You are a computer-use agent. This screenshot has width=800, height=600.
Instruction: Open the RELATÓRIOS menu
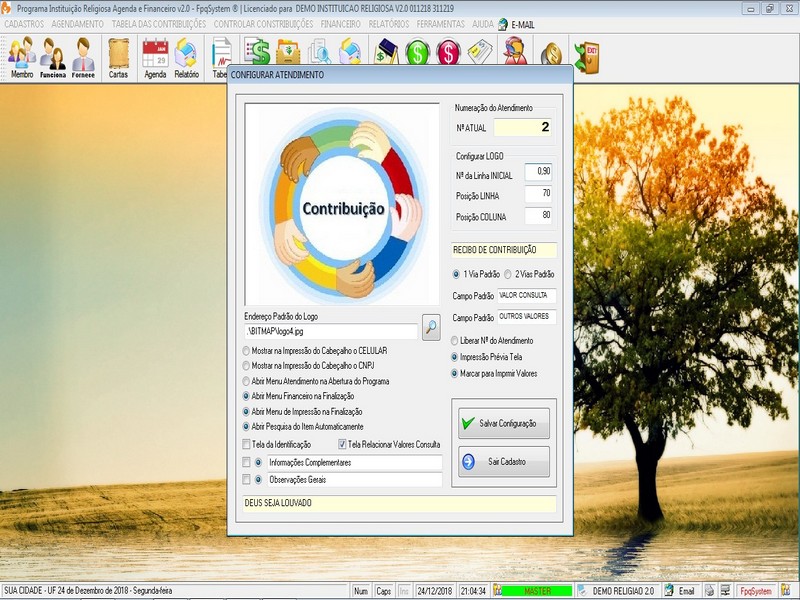coord(389,24)
